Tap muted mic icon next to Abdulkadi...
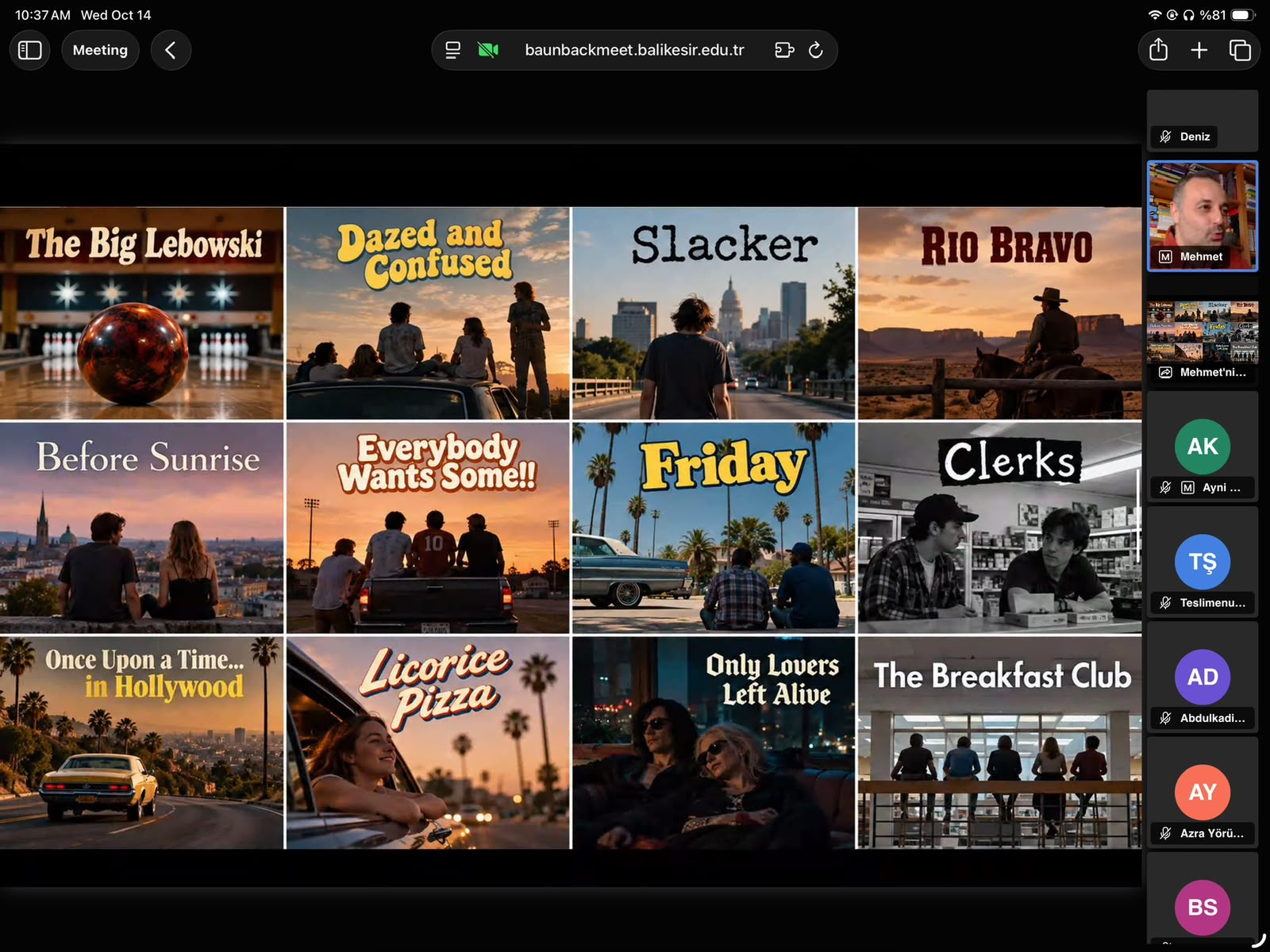 pos(1165,718)
